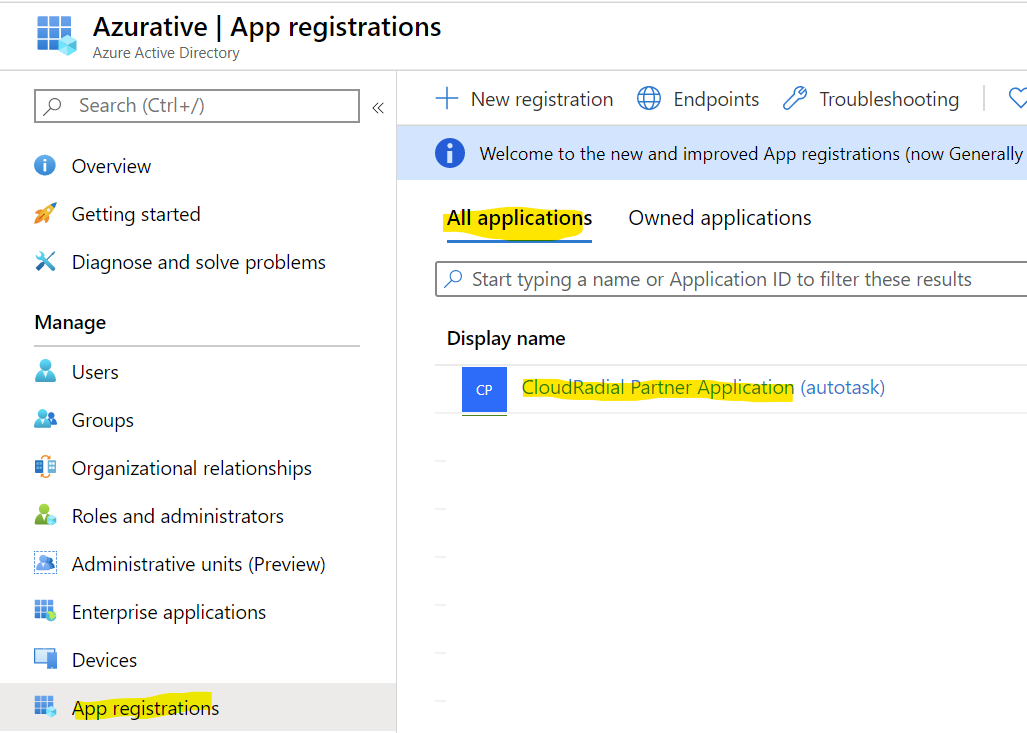Open Endpoints from the toolbar
This screenshot has height=733, width=1027.
tap(716, 99)
